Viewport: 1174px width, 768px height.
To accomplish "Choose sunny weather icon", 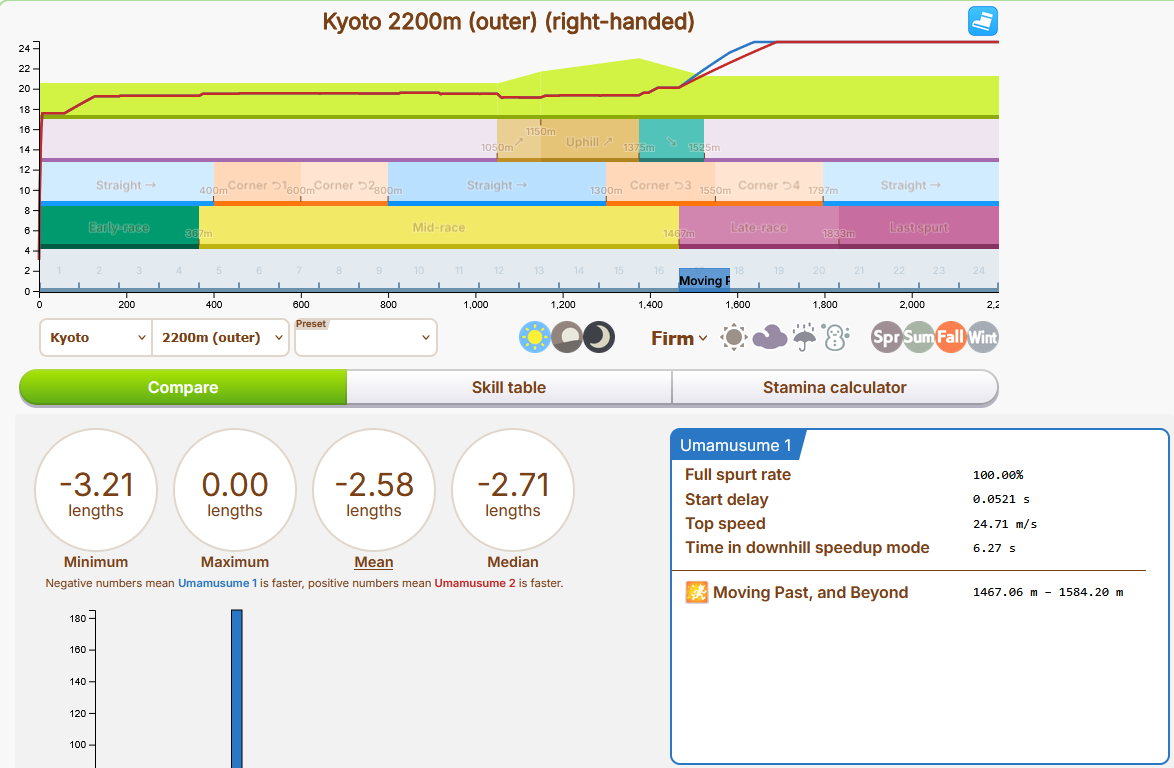I will 734,338.
